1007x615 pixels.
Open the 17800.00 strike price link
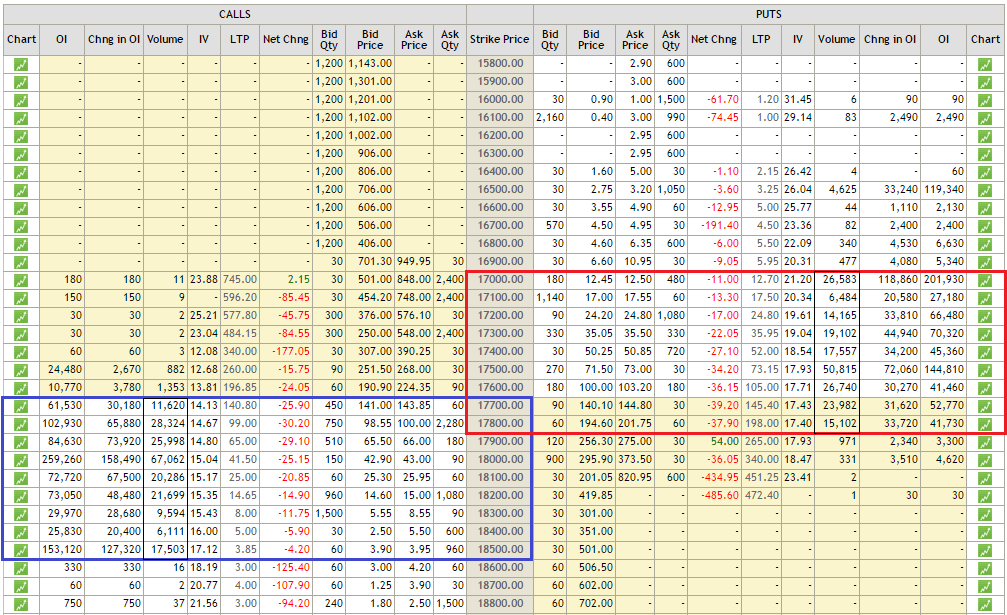tap(501, 423)
